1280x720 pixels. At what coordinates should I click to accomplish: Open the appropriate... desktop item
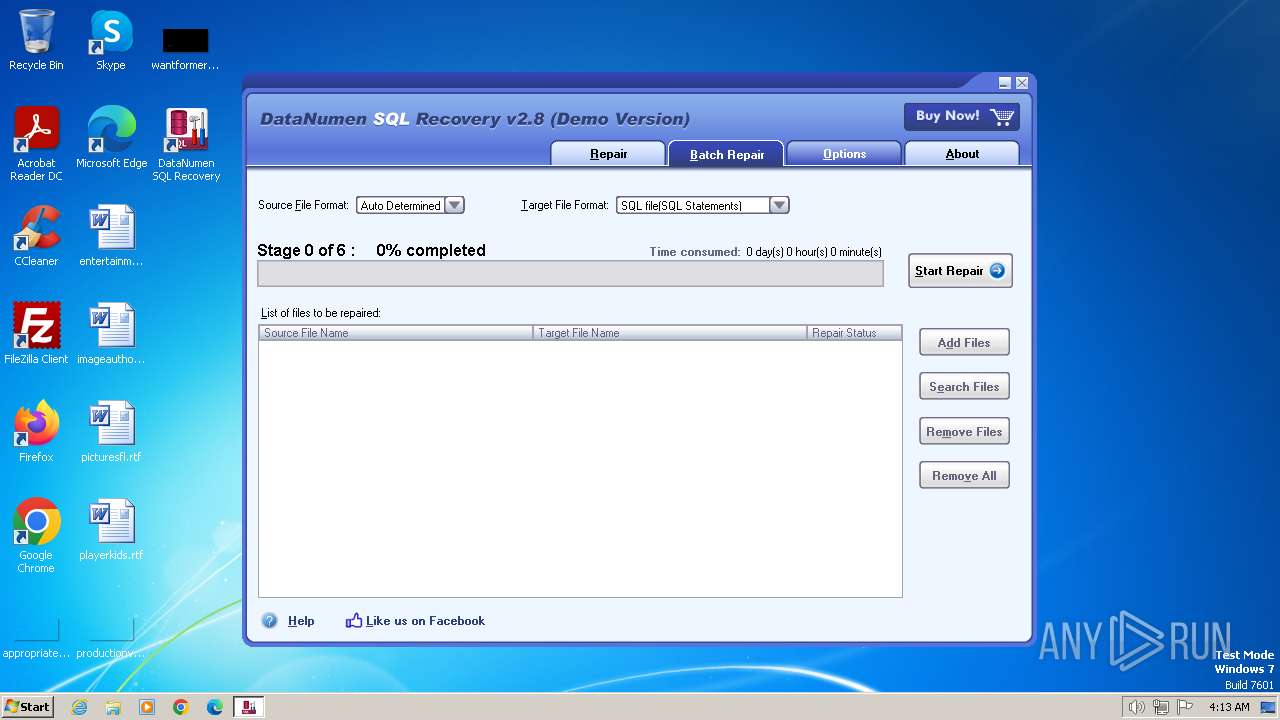36,639
